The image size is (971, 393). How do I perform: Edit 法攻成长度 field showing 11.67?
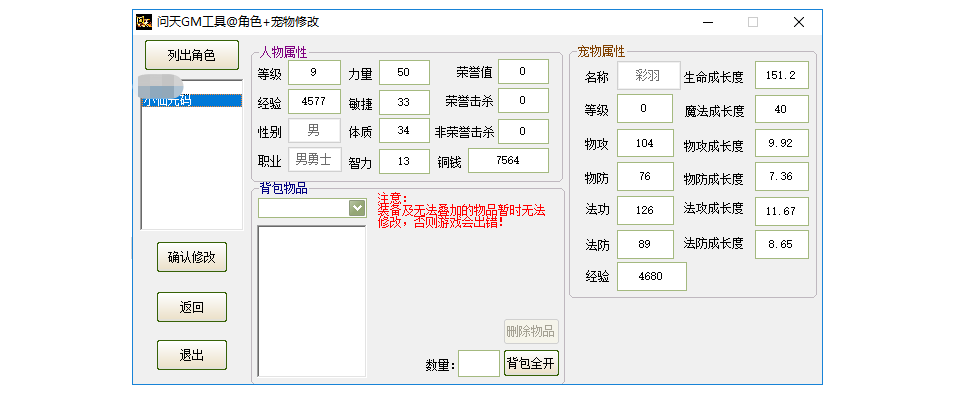click(782, 211)
